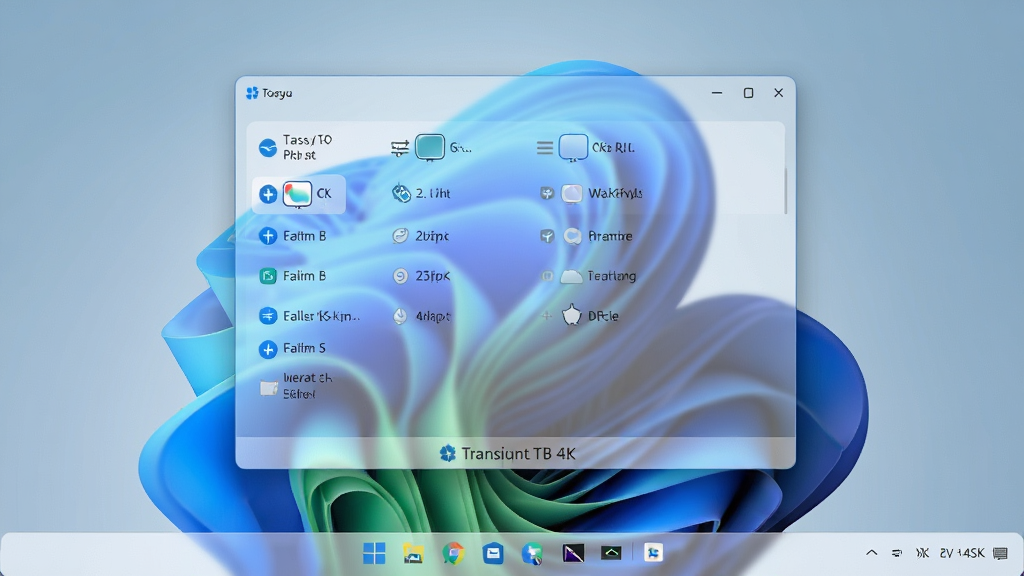Select the 2. l7ht text entry

pos(433,193)
